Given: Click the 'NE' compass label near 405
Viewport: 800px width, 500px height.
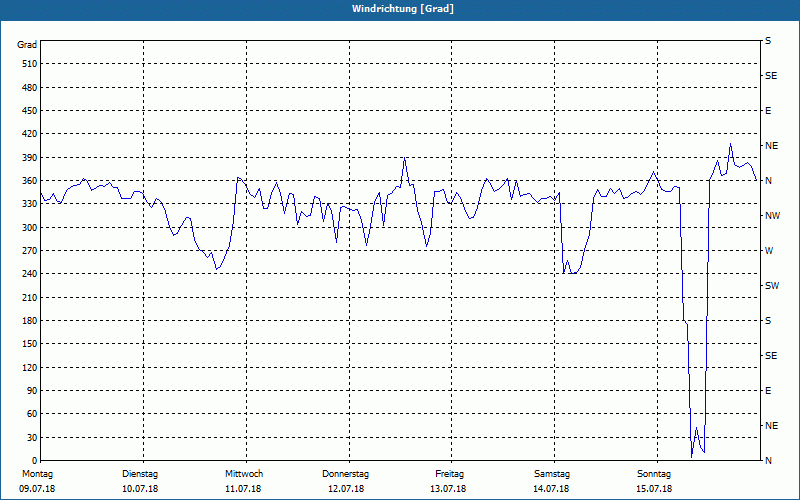Looking at the screenshot, I should click(x=771, y=146).
